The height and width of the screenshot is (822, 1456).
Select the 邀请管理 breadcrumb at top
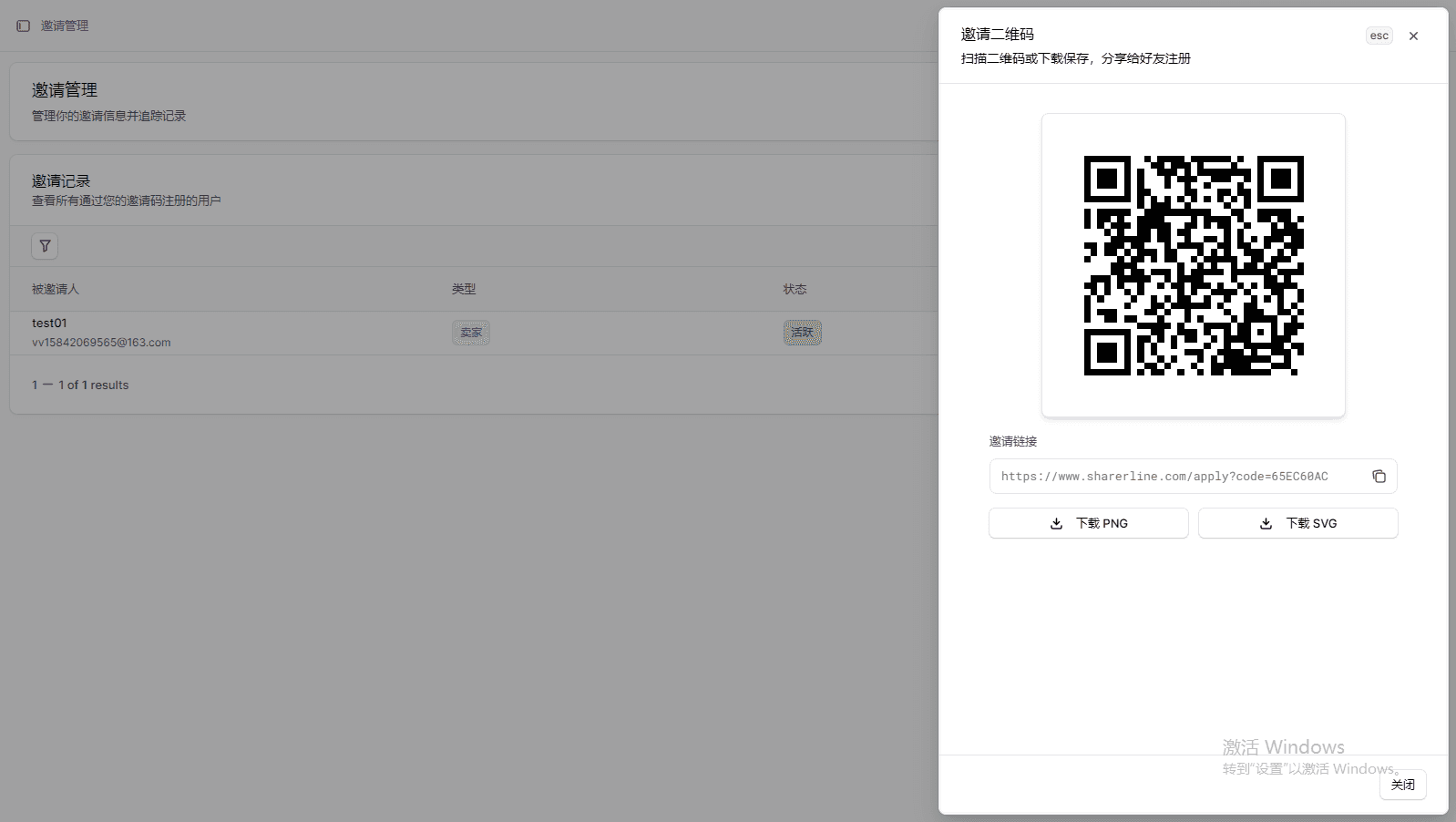(65, 26)
